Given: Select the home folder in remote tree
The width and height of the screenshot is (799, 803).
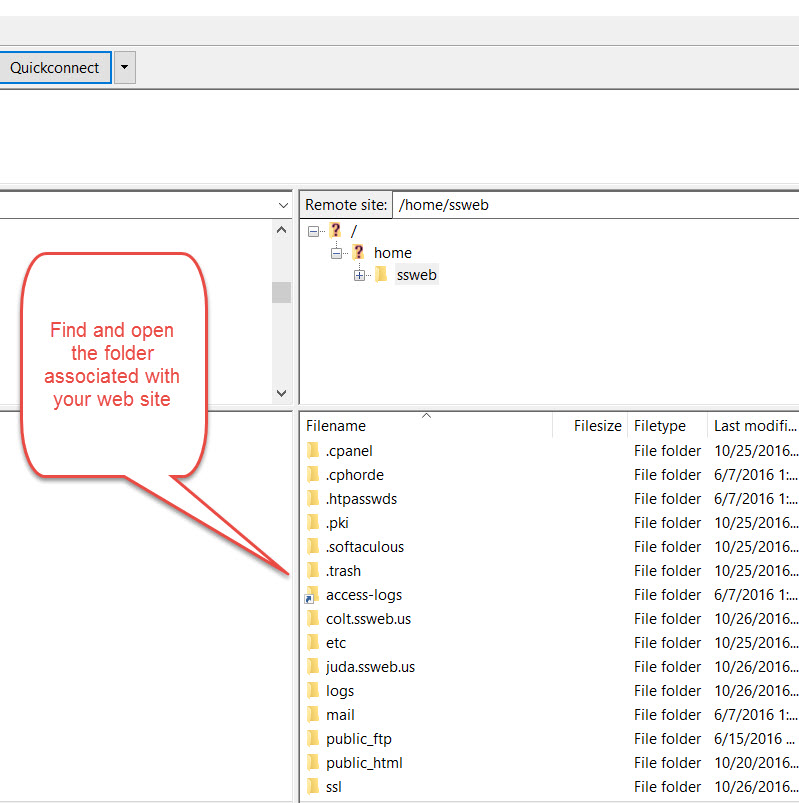Looking at the screenshot, I should point(392,253).
